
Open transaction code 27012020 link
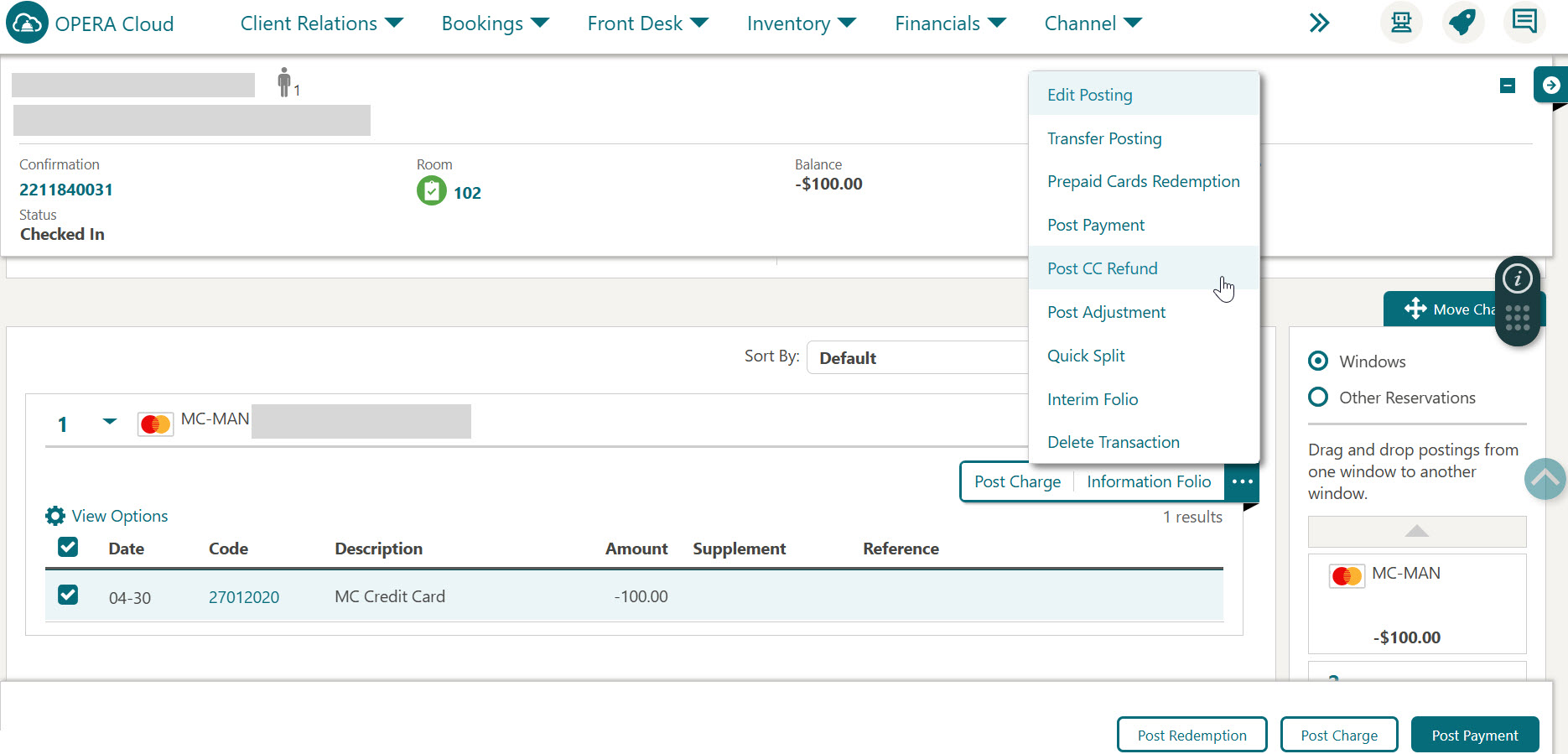click(244, 597)
